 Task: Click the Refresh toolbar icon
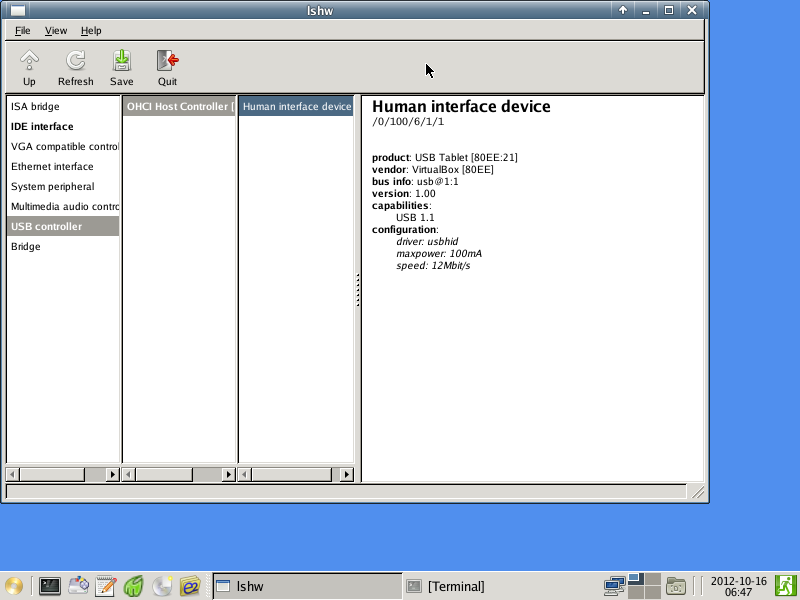76,67
